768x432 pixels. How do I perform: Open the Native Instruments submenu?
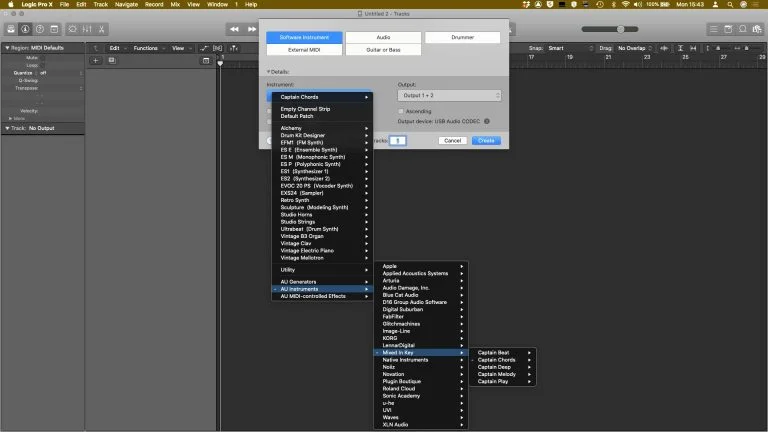(421, 360)
